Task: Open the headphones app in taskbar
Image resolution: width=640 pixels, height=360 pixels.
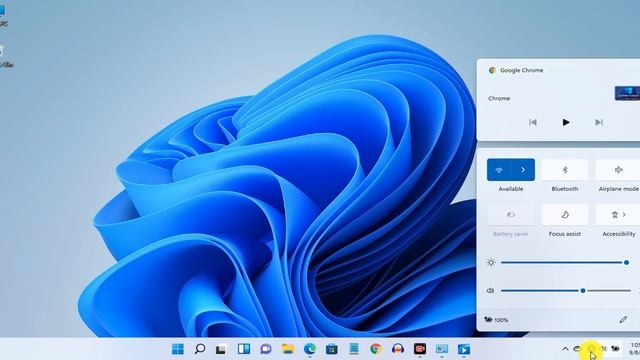Action: point(398,349)
